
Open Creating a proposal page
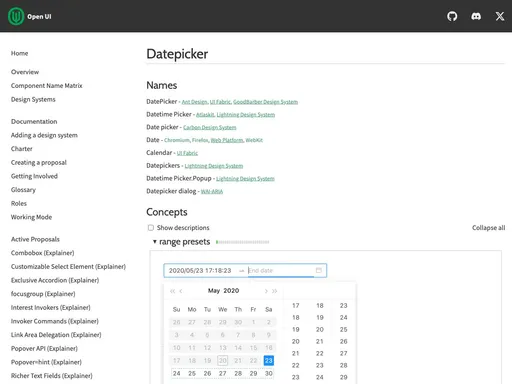[x=39, y=162]
